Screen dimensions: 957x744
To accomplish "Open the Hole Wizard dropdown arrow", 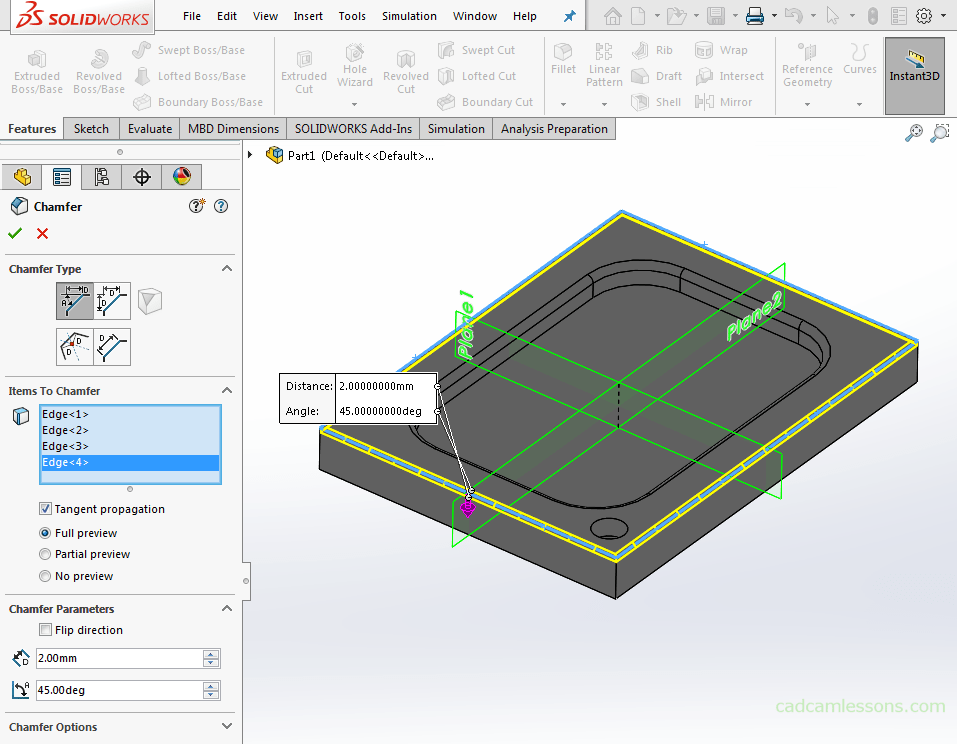I will click(355, 104).
